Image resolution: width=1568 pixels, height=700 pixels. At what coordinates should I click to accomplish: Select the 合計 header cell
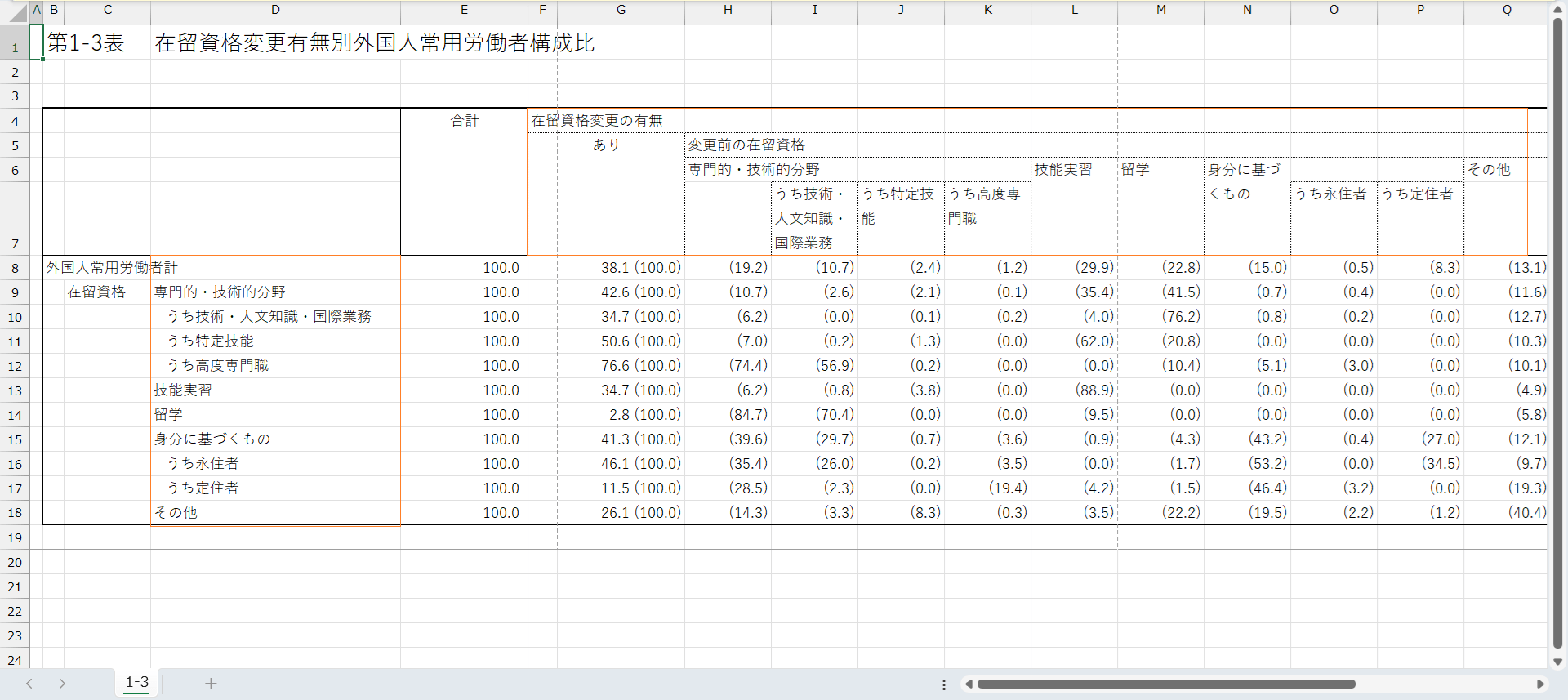coord(464,121)
